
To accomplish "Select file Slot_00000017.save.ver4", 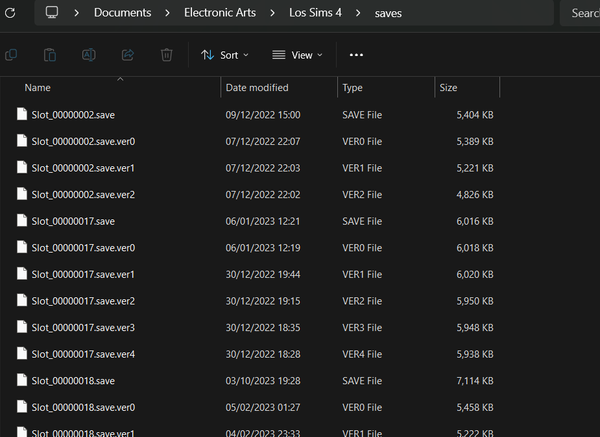I will [x=83, y=354].
